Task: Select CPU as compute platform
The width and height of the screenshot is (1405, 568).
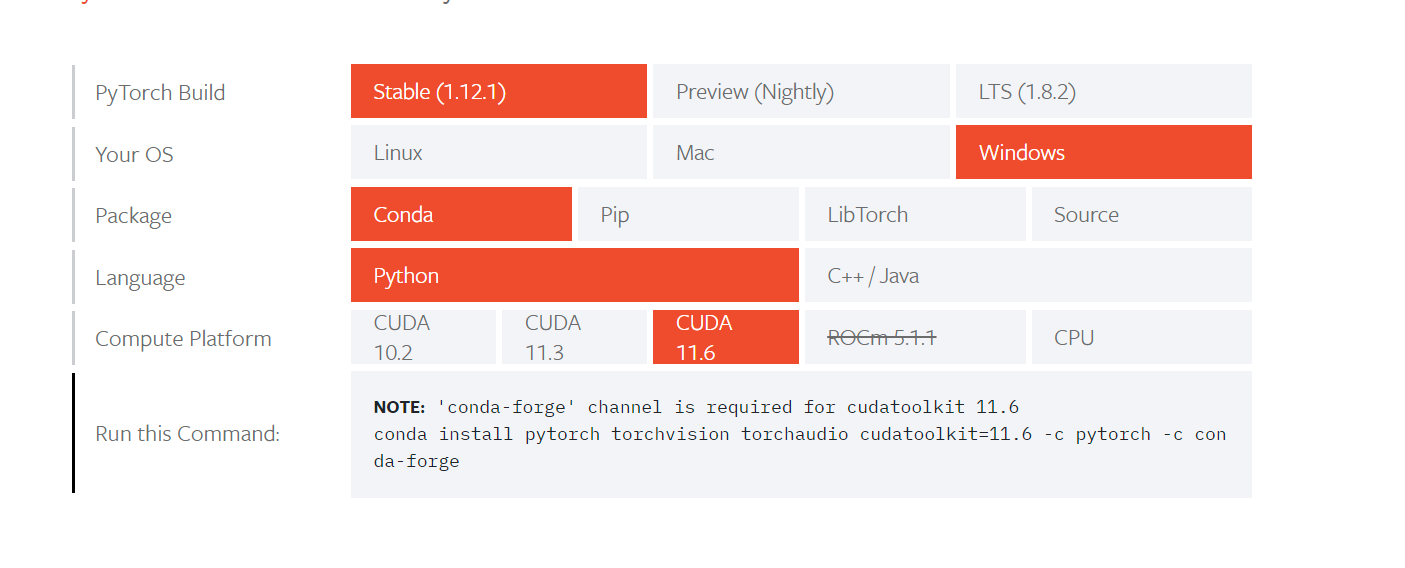Action: click(1142, 337)
